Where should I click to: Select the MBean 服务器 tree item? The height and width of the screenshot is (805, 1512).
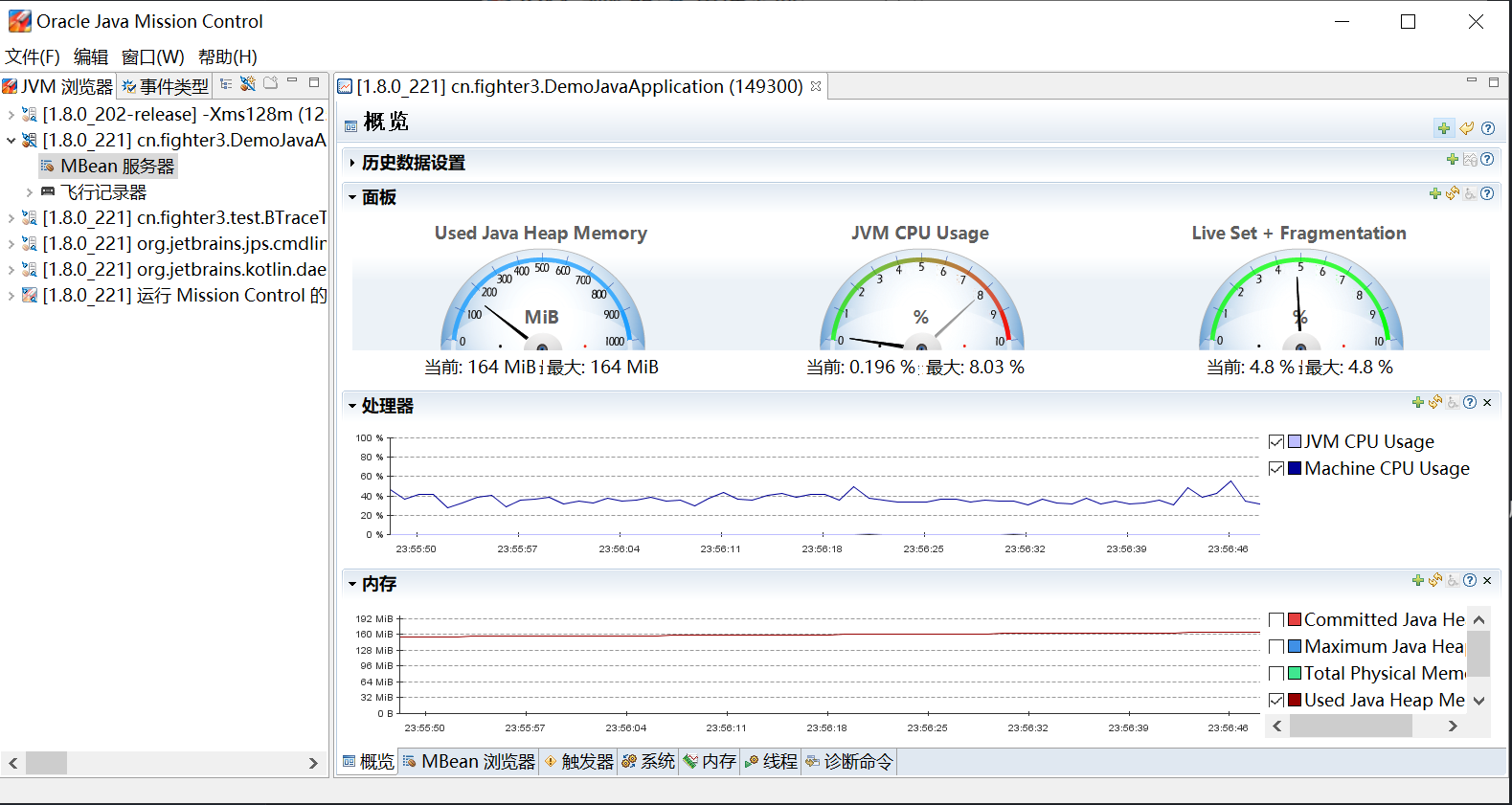pyautogui.click(x=108, y=167)
